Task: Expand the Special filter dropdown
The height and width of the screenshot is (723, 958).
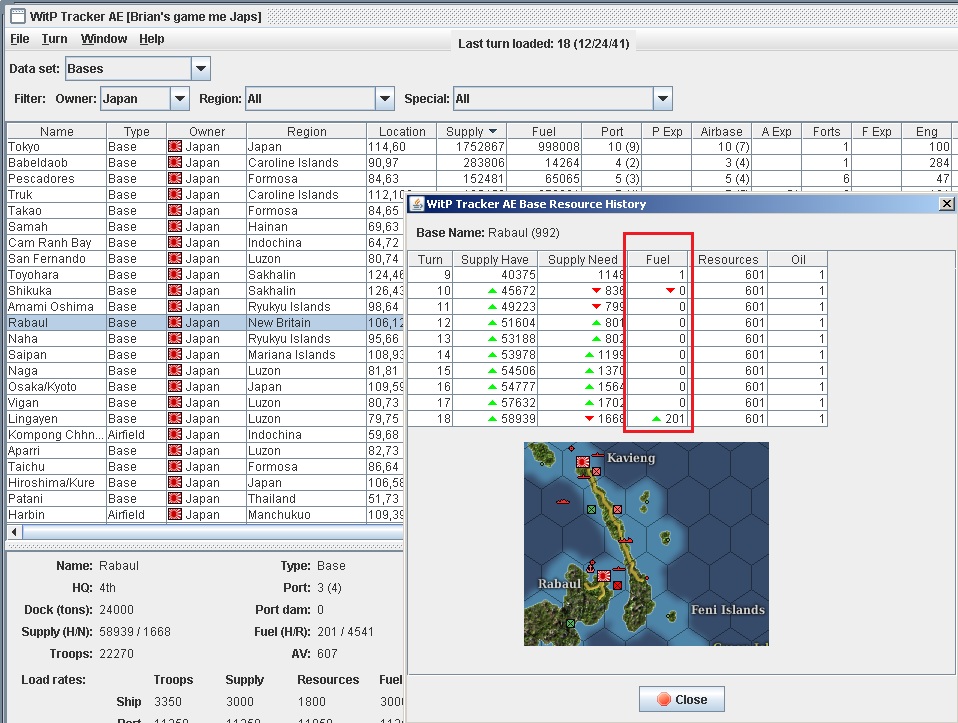Action: 663,98
